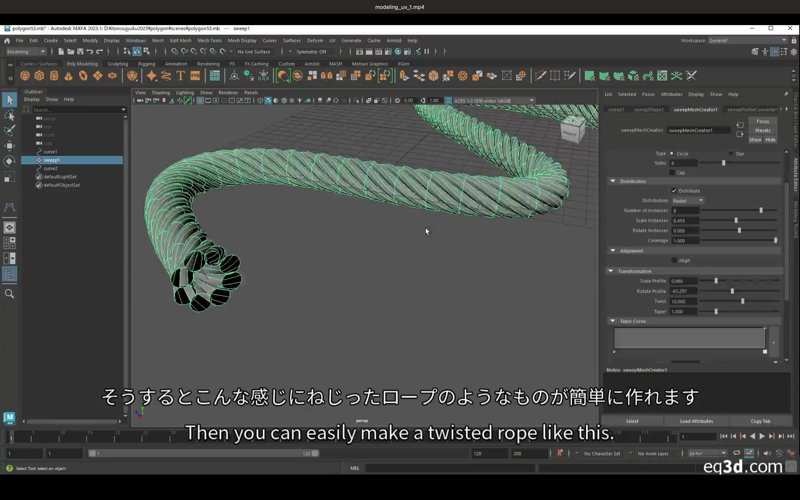Select the arrow Select tool in the toolbox
This screenshot has width=800, height=500.
[x=9, y=99]
